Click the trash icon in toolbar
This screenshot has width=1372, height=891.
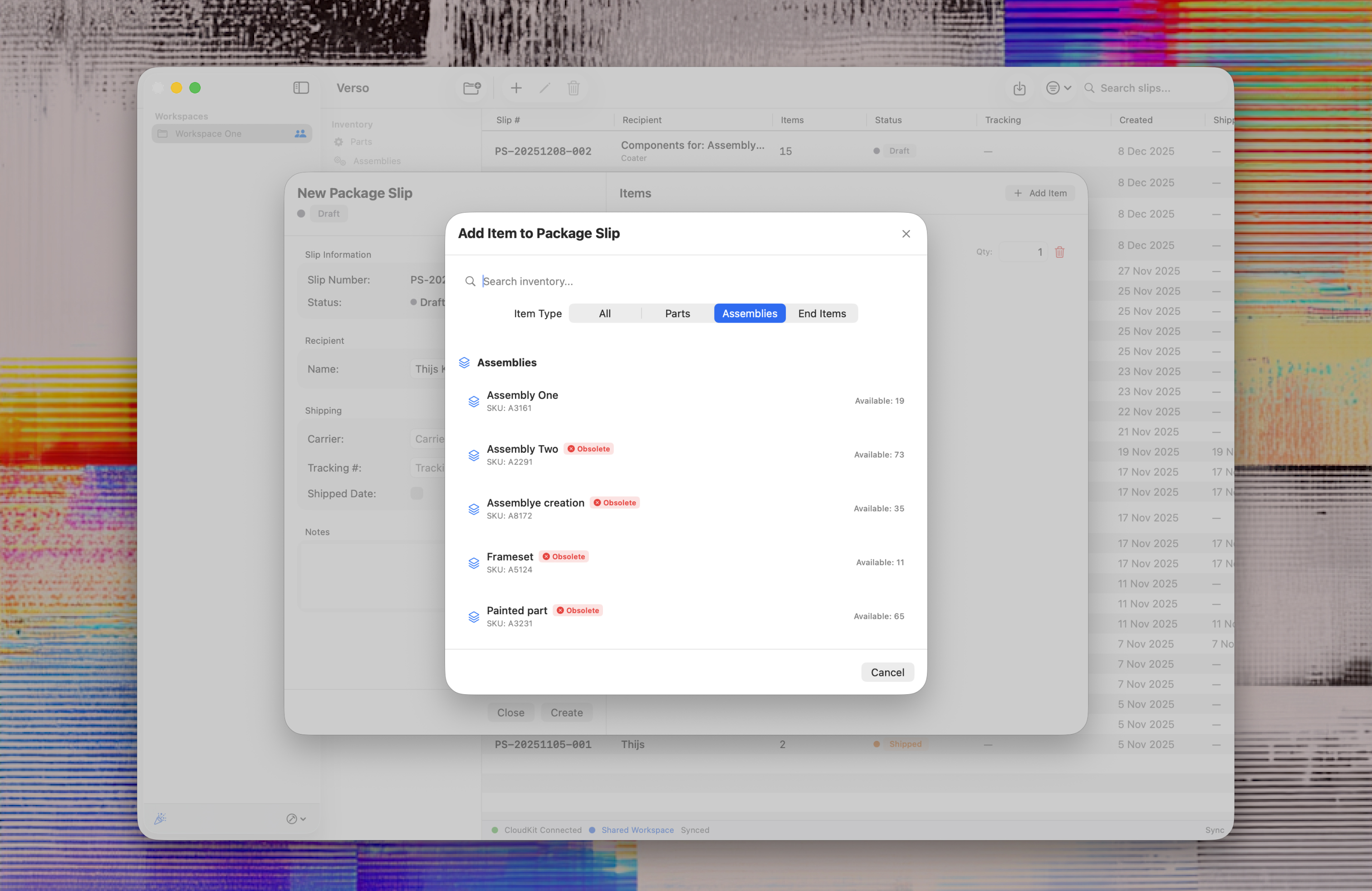pyautogui.click(x=573, y=88)
